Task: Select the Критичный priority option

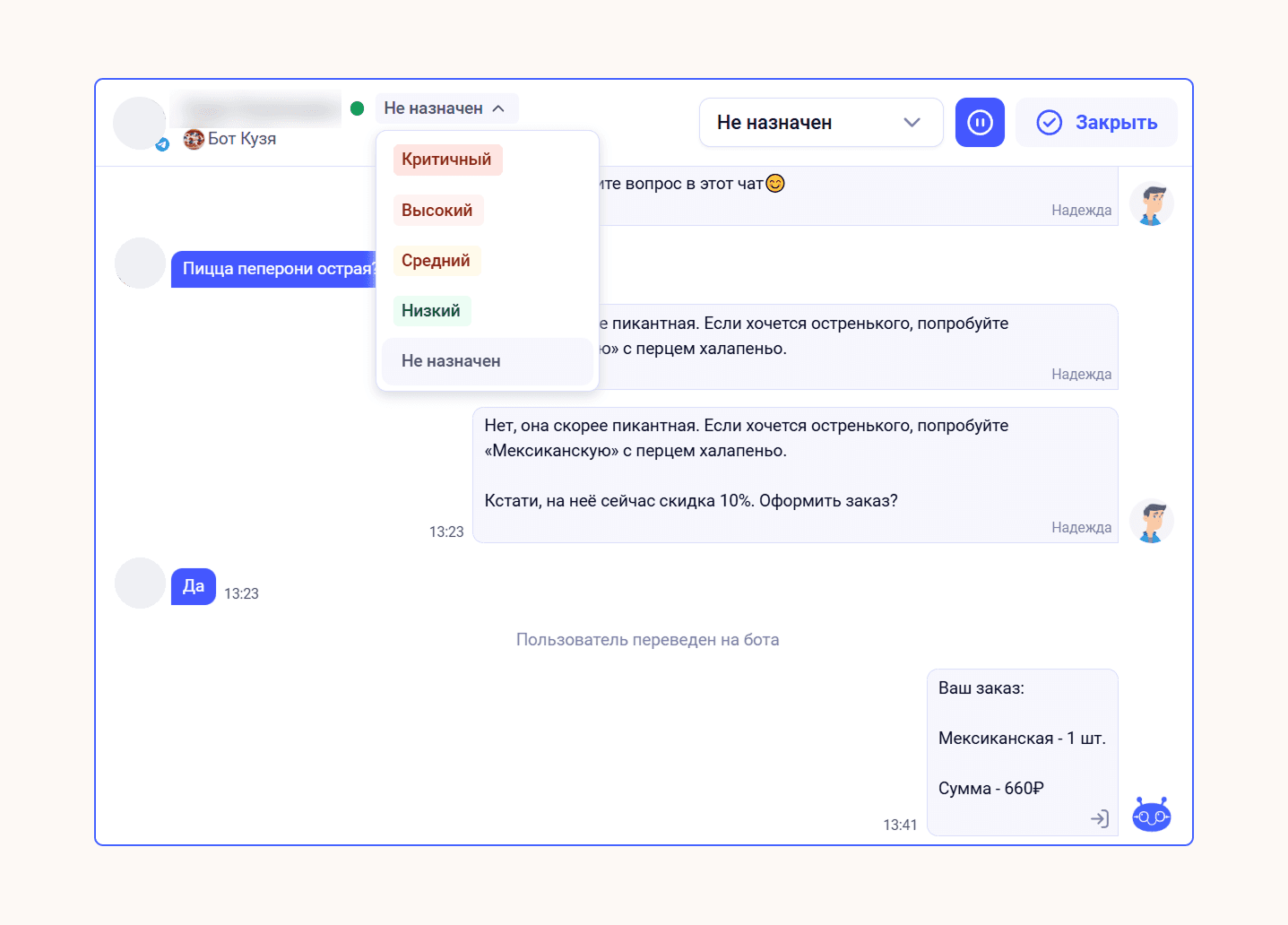Action: (x=447, y=160)
